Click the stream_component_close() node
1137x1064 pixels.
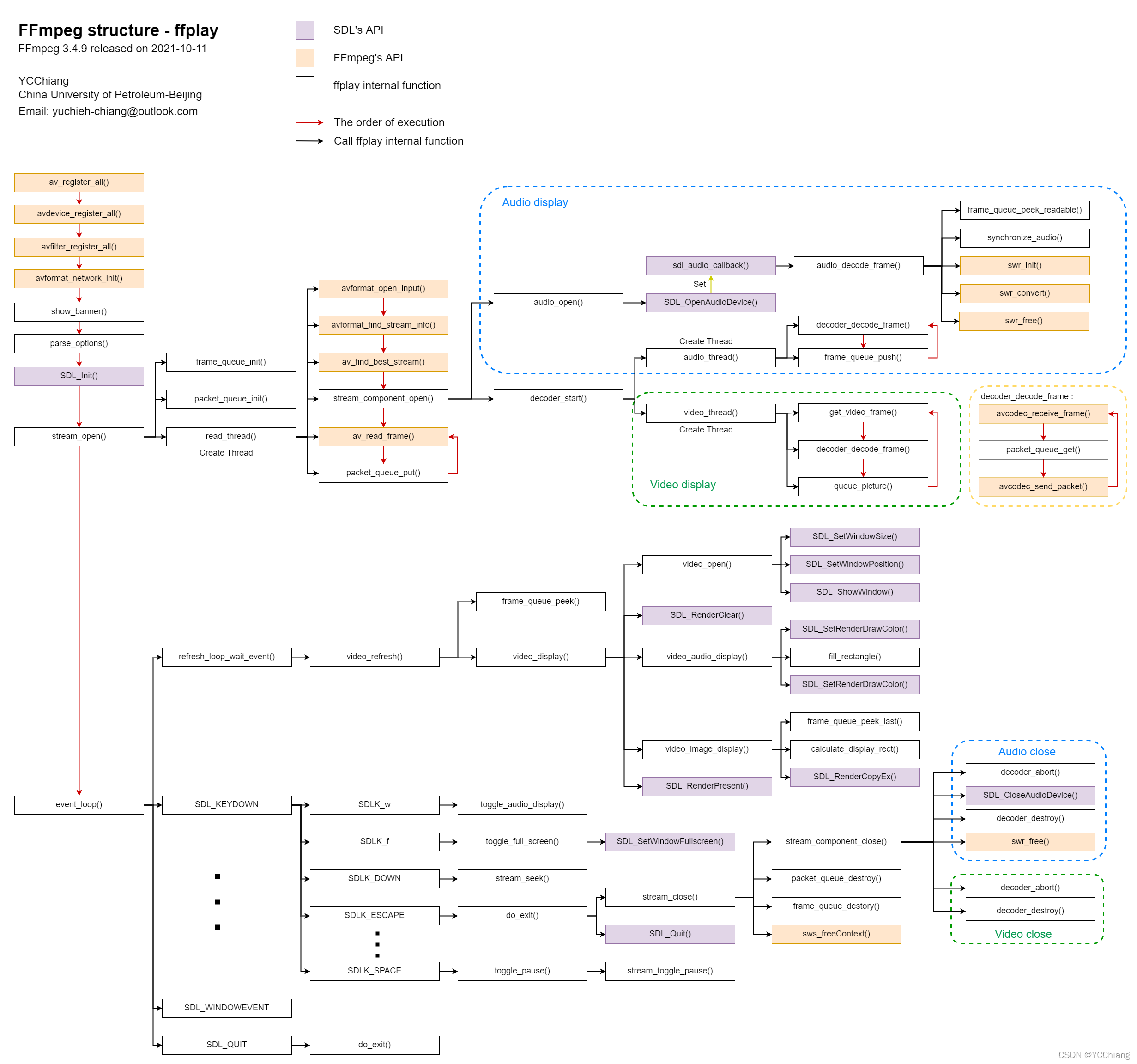(x=836, y=842)
